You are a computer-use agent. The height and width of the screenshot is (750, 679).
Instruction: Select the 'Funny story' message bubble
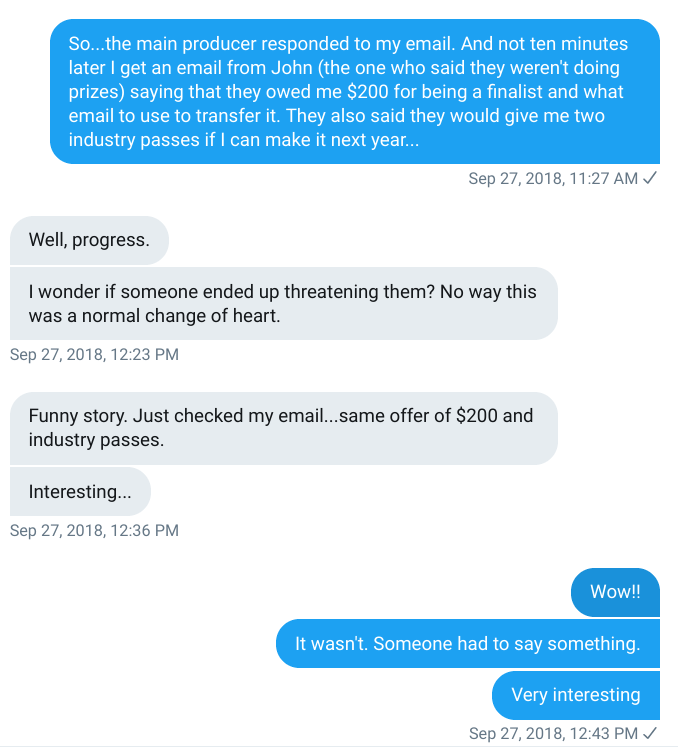coord(284,428)
